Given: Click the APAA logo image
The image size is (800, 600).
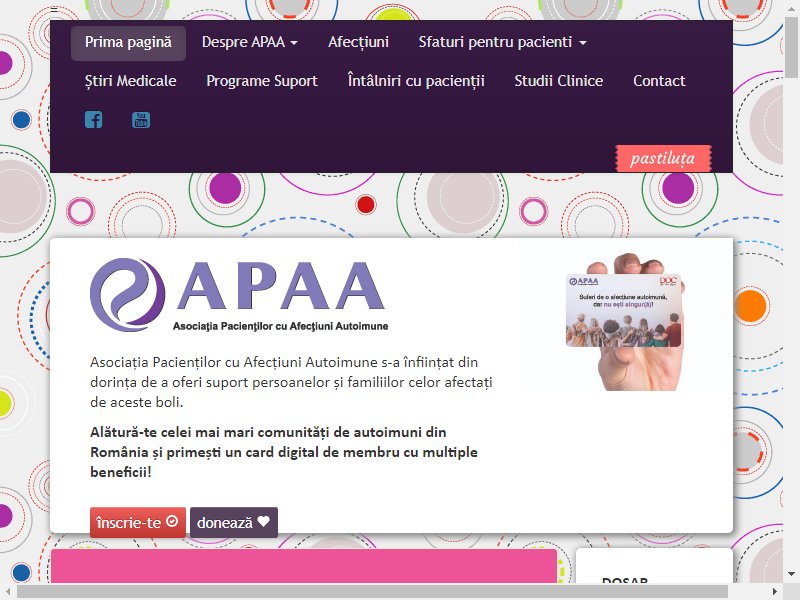Looking at the screenshot, I should [x=239, y=295].
